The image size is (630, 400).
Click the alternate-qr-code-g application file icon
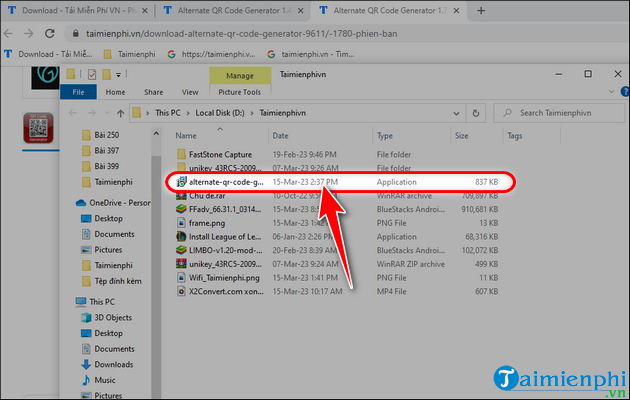point(180,183)
